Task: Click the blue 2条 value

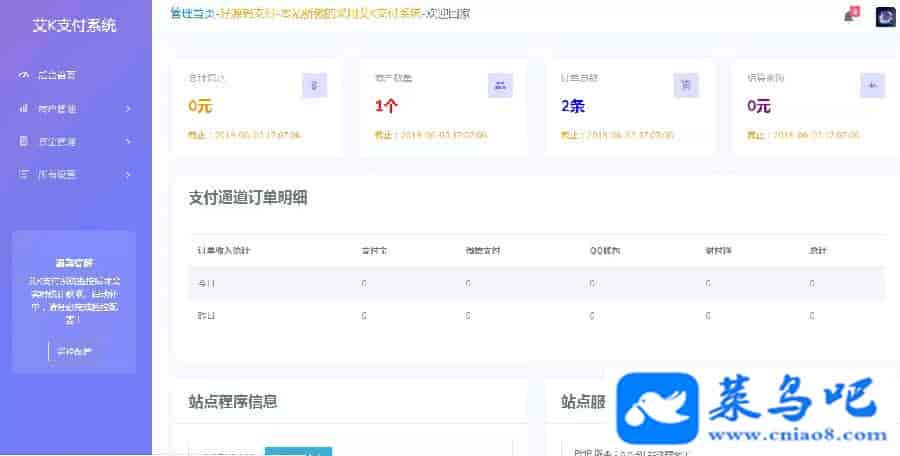Action: coord(573,106)
